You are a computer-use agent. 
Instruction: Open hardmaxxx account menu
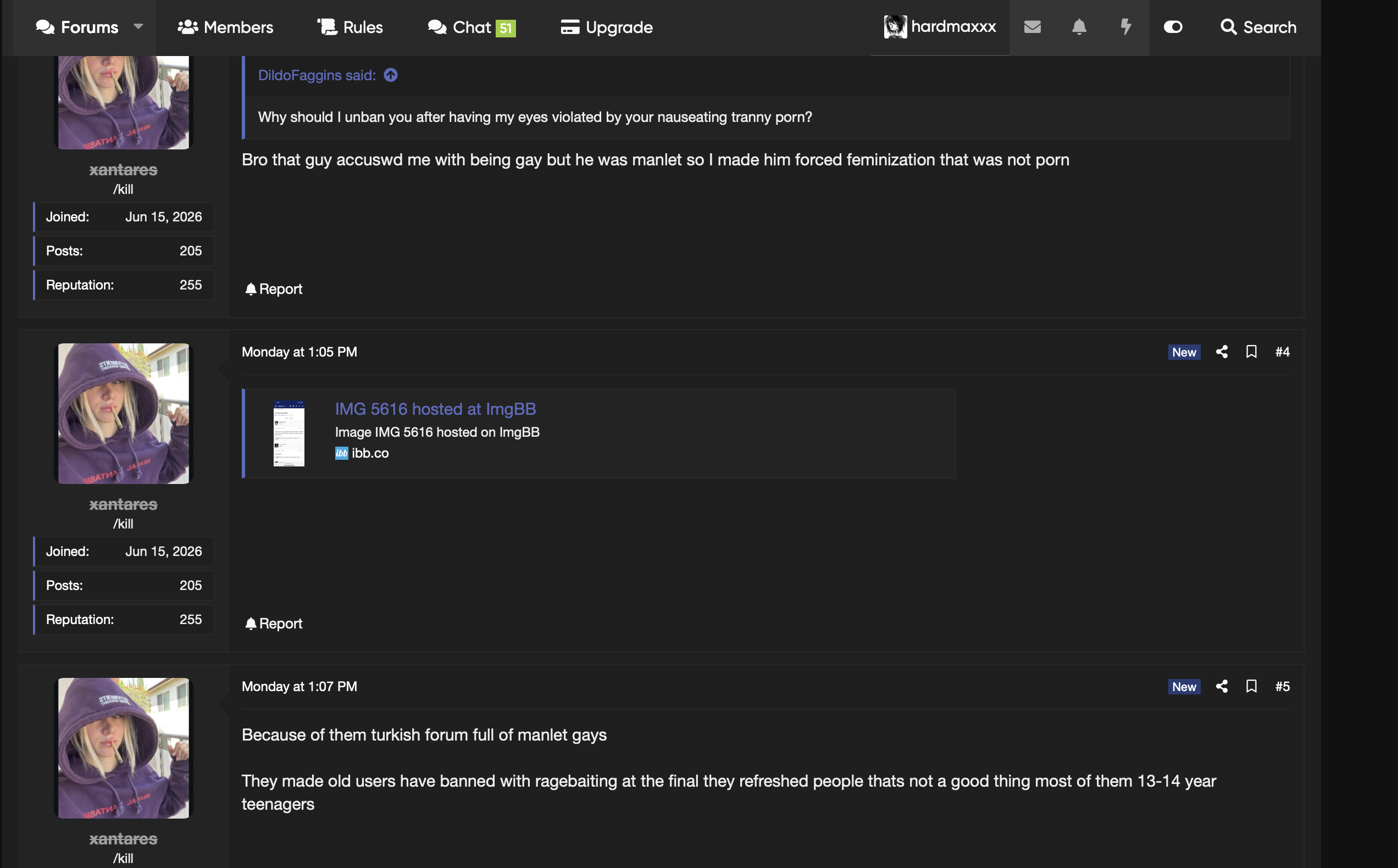tap(940, 27)
